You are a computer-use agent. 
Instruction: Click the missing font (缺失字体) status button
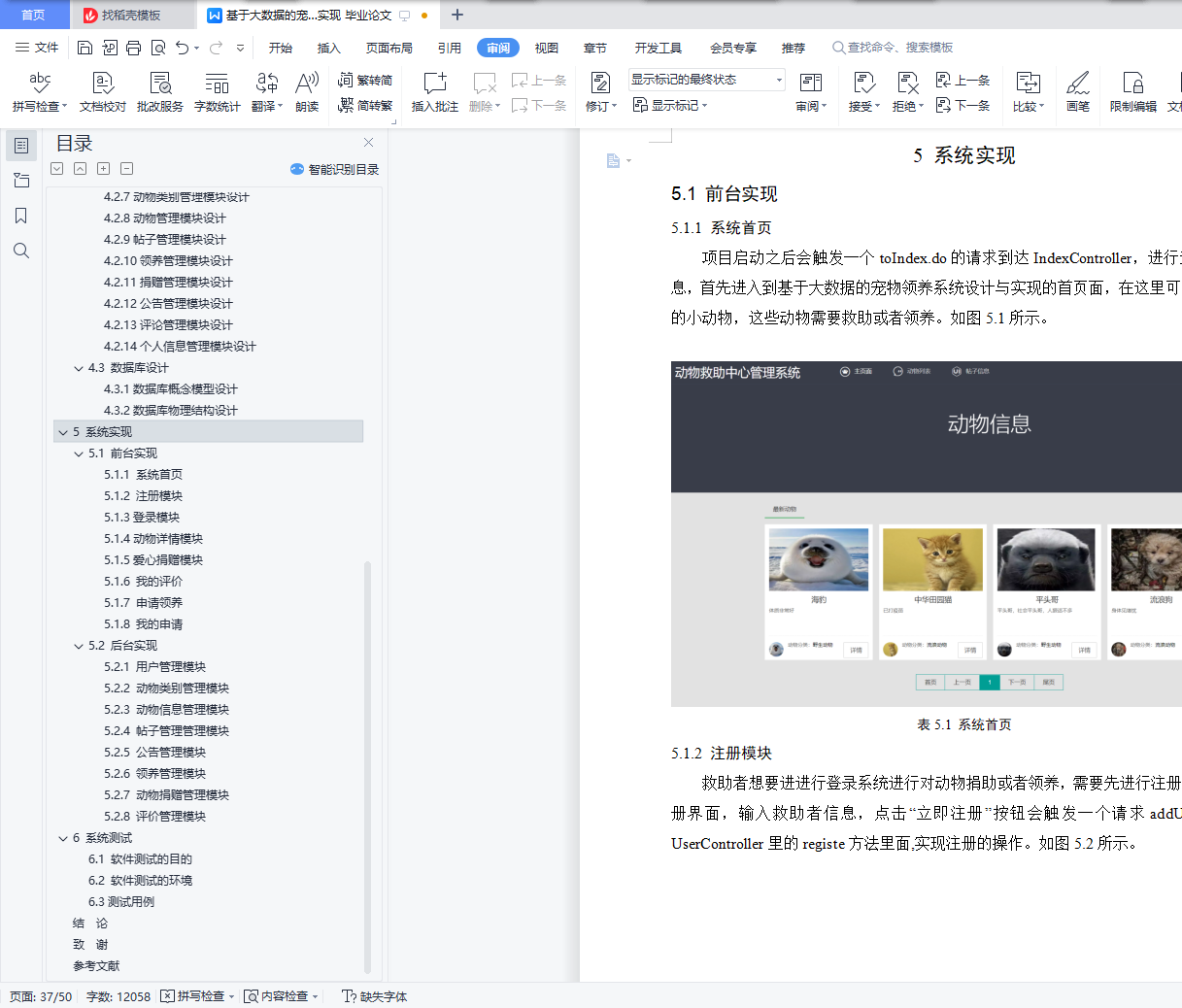[x=375, y=996]
